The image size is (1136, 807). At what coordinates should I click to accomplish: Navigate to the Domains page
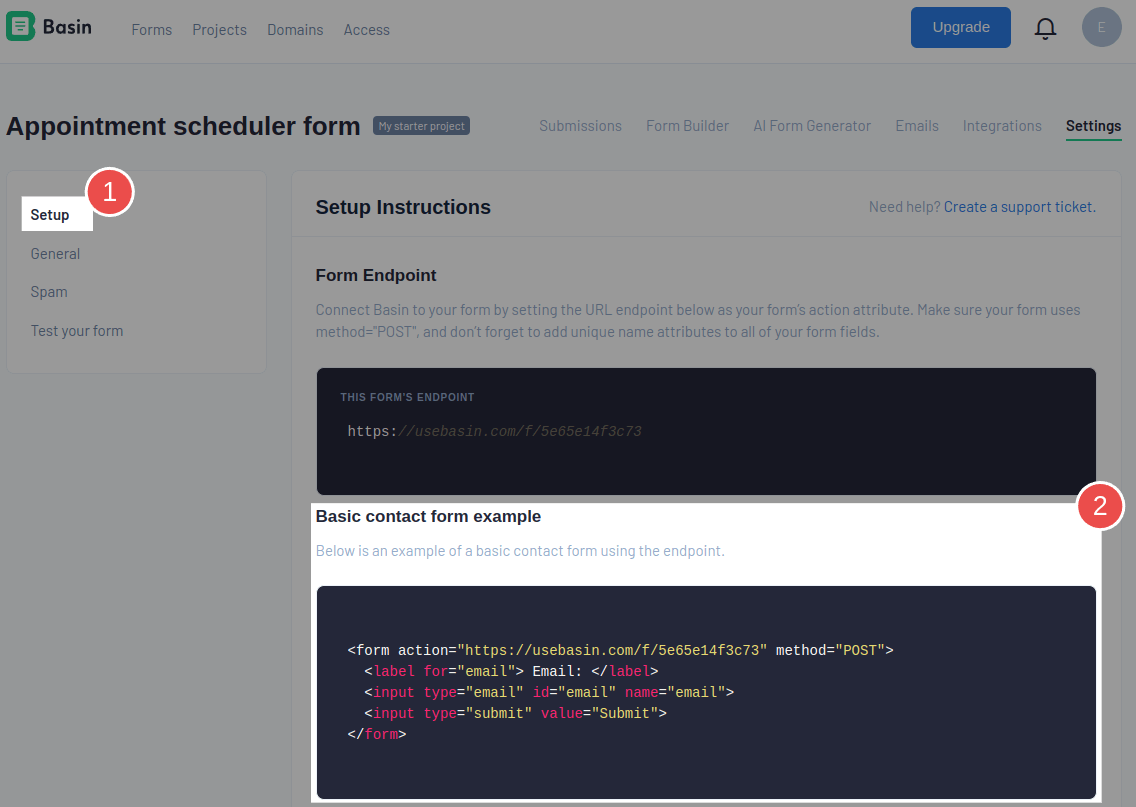click(x=295, y=29)
